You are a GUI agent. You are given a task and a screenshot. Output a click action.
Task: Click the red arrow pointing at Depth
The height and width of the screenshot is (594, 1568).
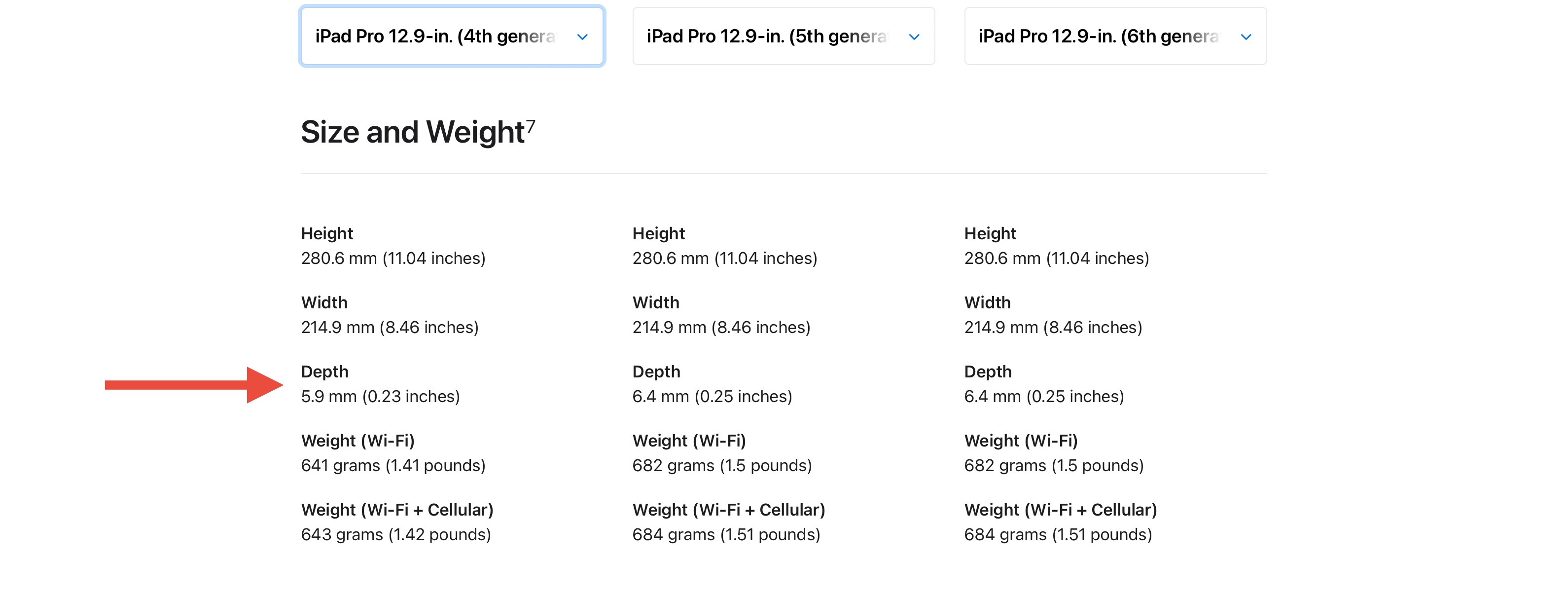pyautogui.click(x=194, y=384)
